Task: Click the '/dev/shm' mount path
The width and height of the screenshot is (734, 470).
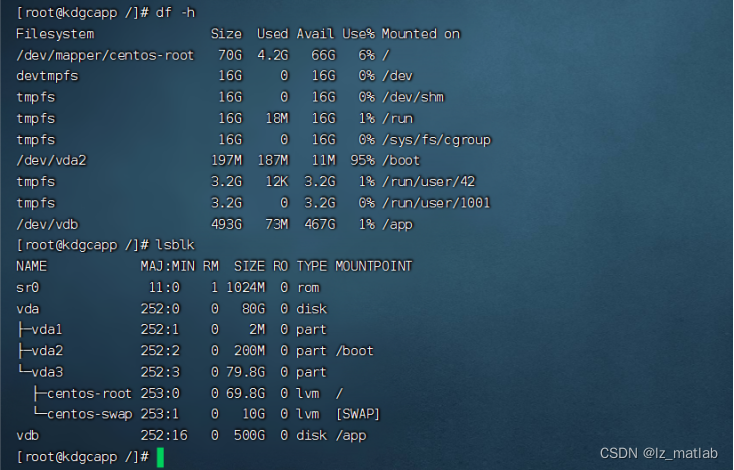Action: point(413,97)
